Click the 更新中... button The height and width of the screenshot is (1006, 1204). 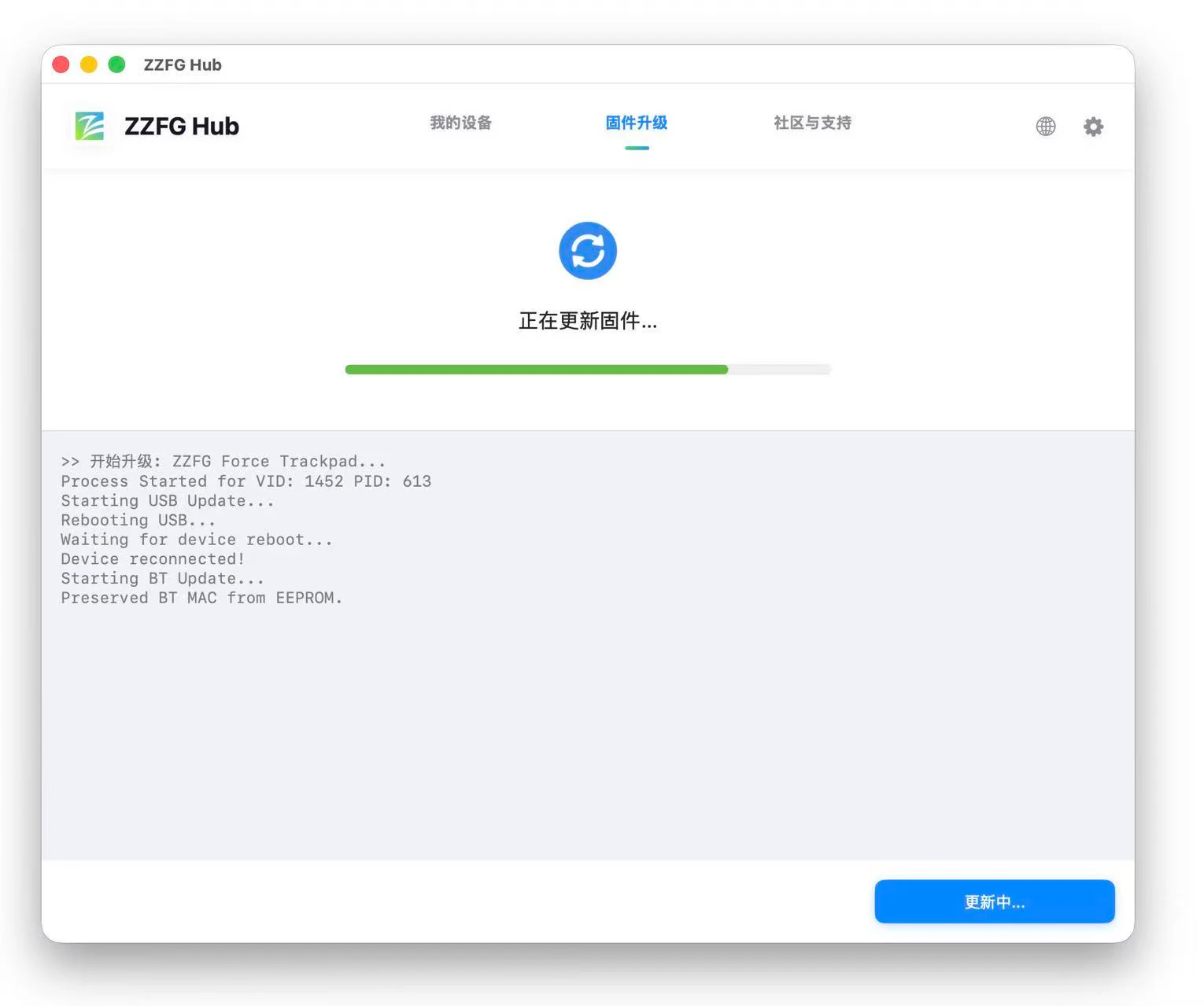coord(994,901)
